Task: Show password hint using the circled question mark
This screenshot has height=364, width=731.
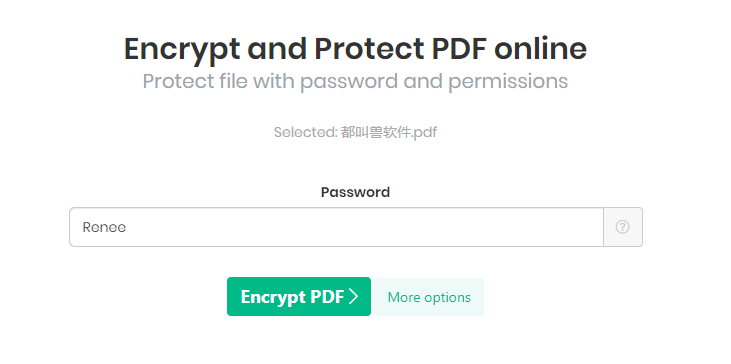Action: [622, 227]
